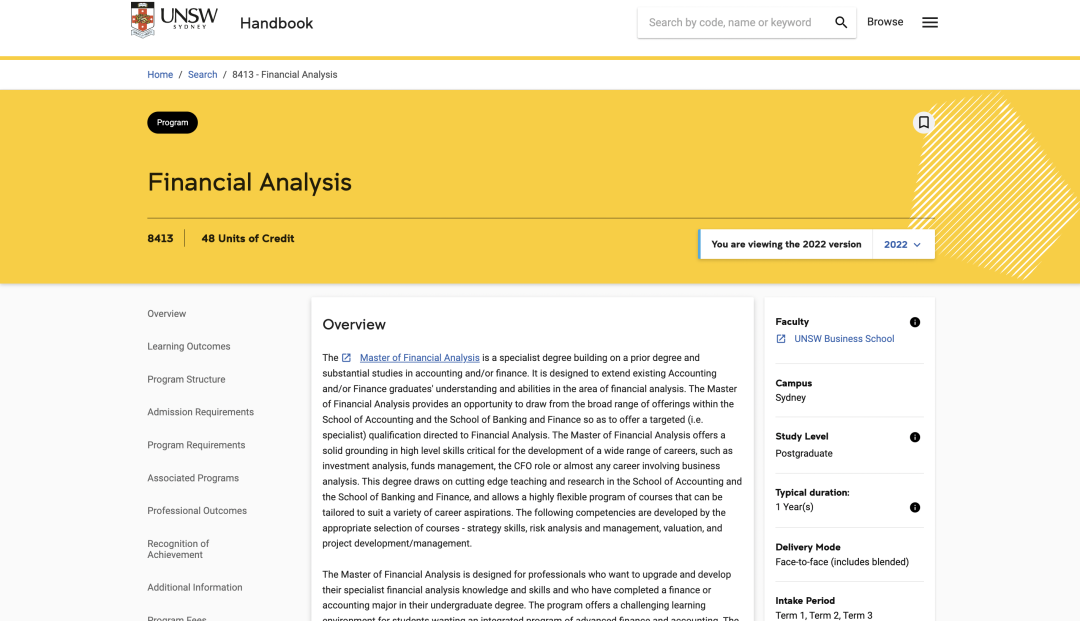
Task: Click the search magnifier icon
Action: click(x=841, y=23)
